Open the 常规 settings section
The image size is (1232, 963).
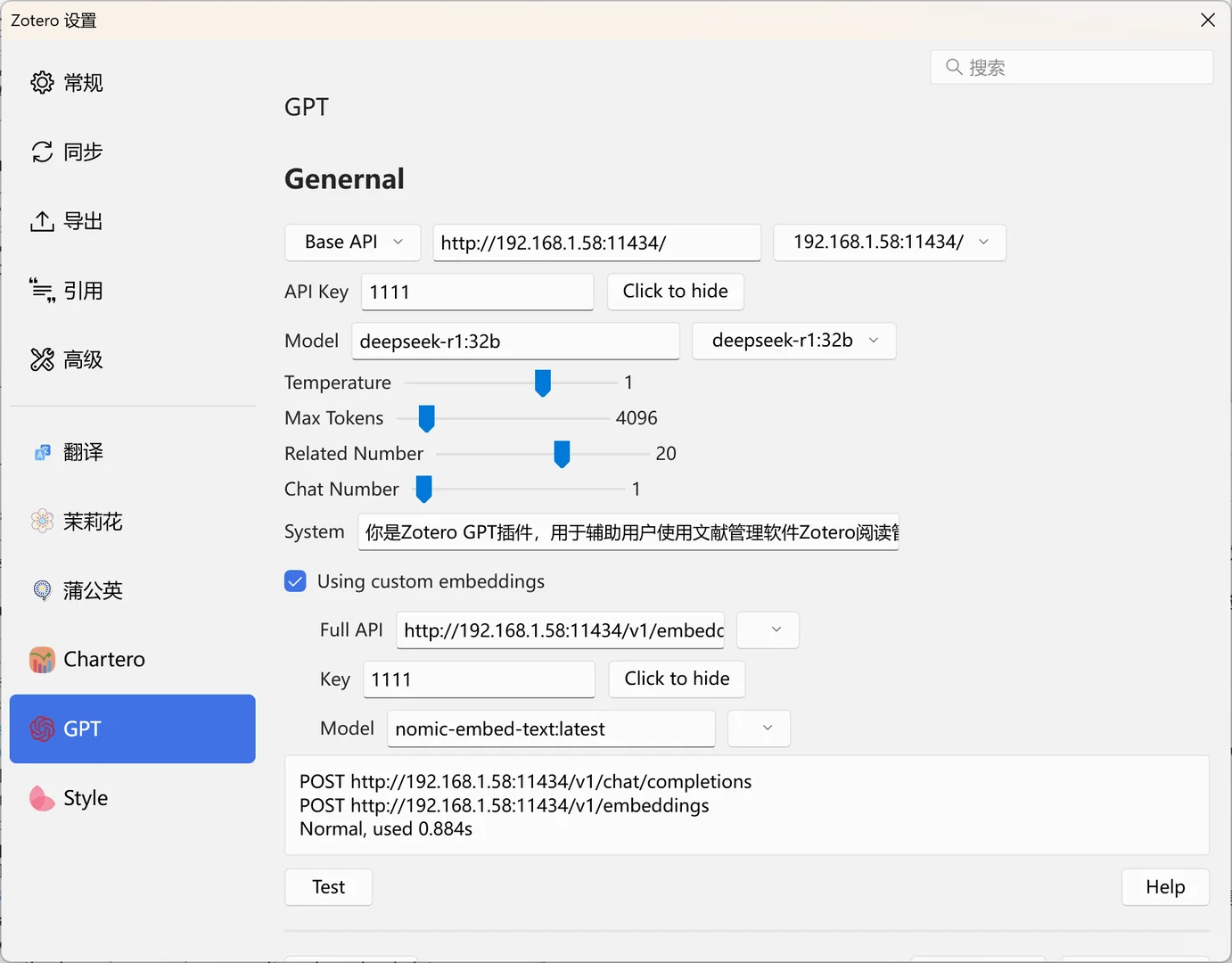point(133,83)
